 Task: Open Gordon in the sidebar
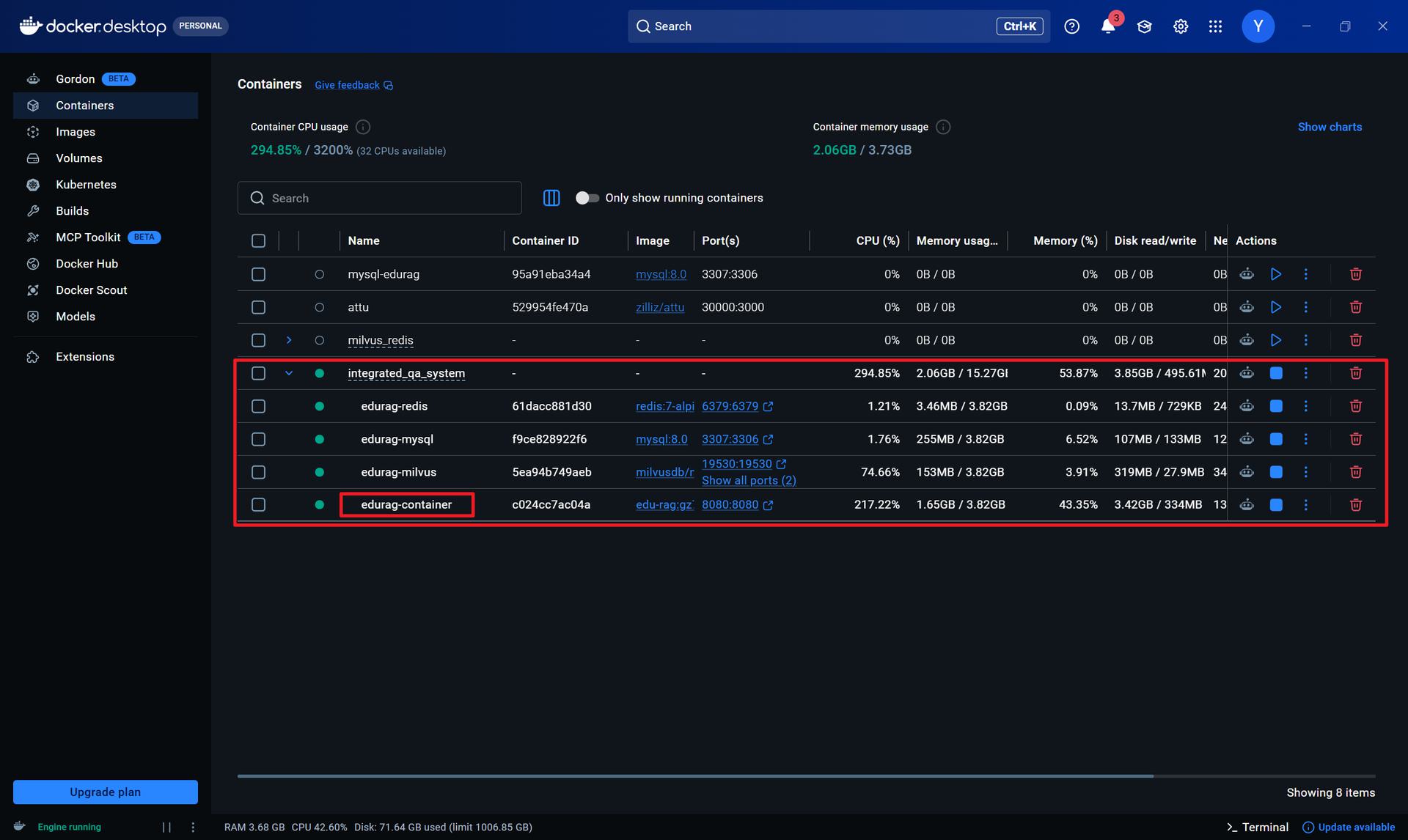[x=106, y=79]
